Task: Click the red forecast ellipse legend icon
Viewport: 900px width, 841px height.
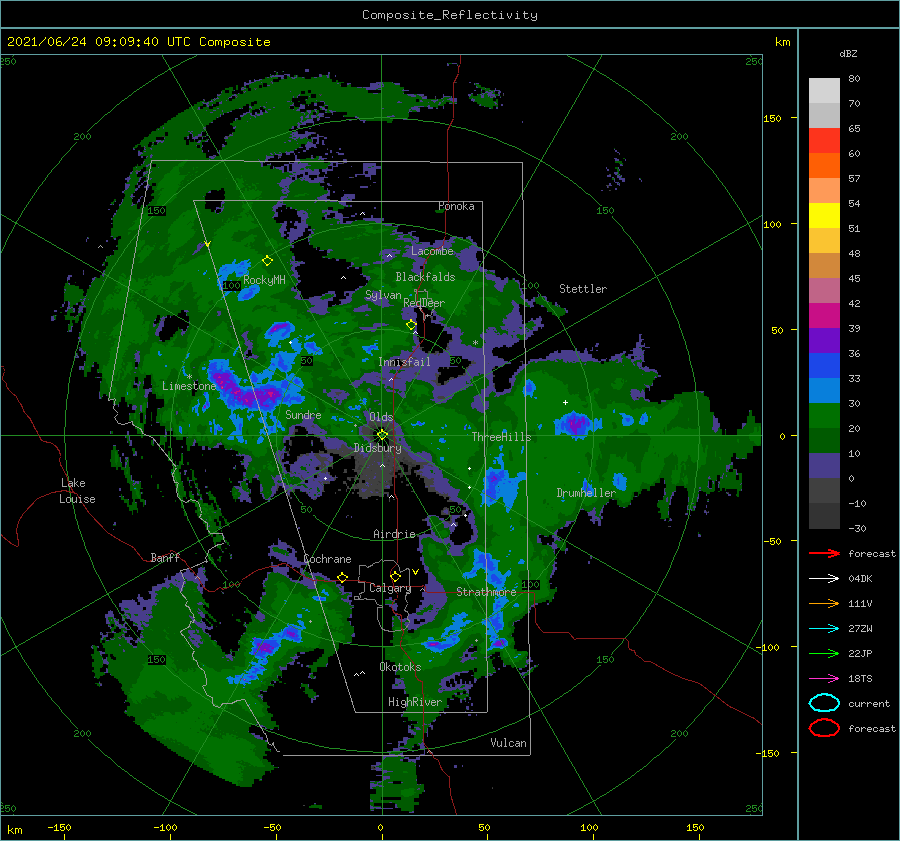Action: coord(824,728)
